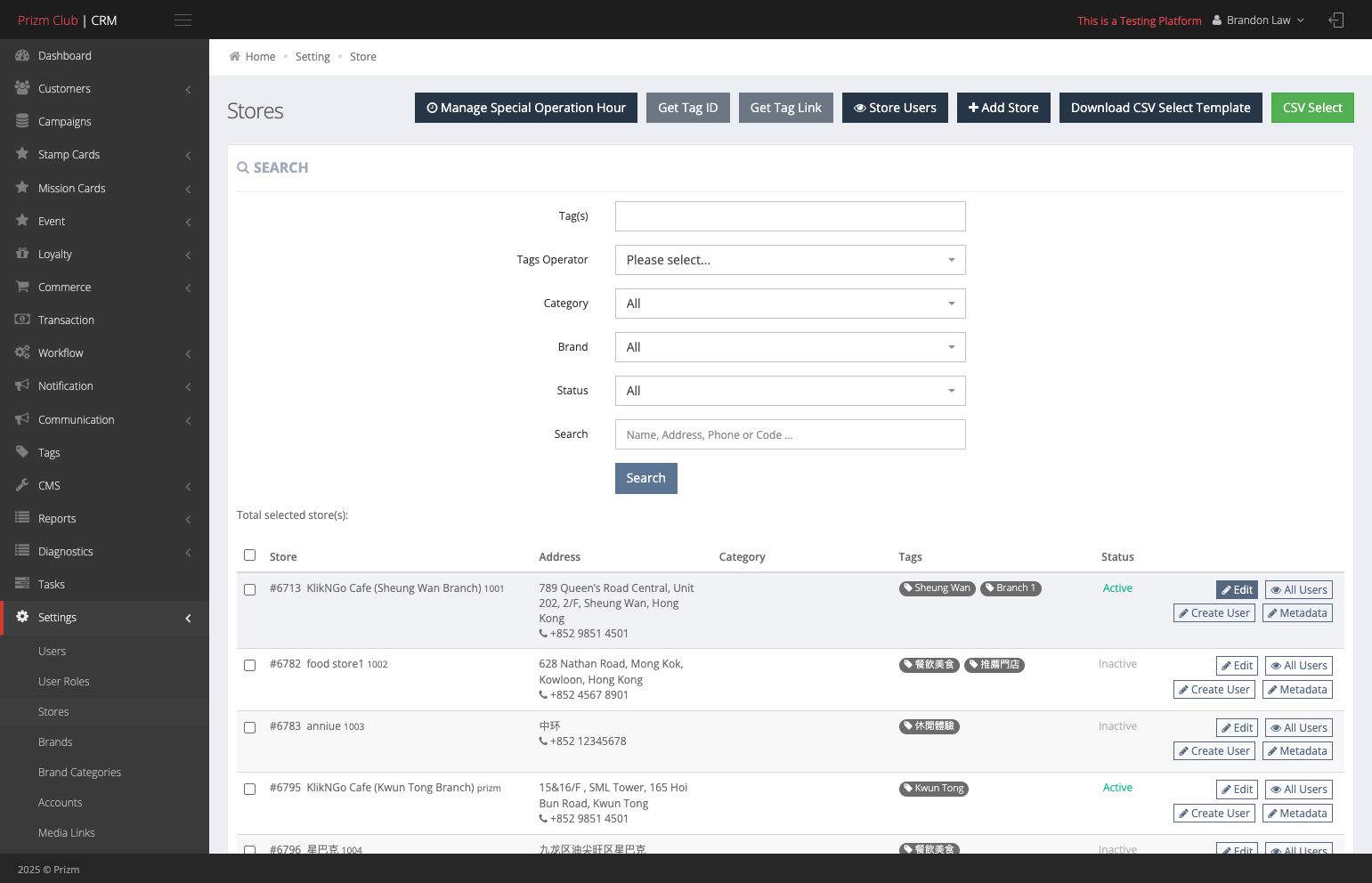Click the Loyalty gift icon
This screenshot has height=883, width=1372.
22,254
